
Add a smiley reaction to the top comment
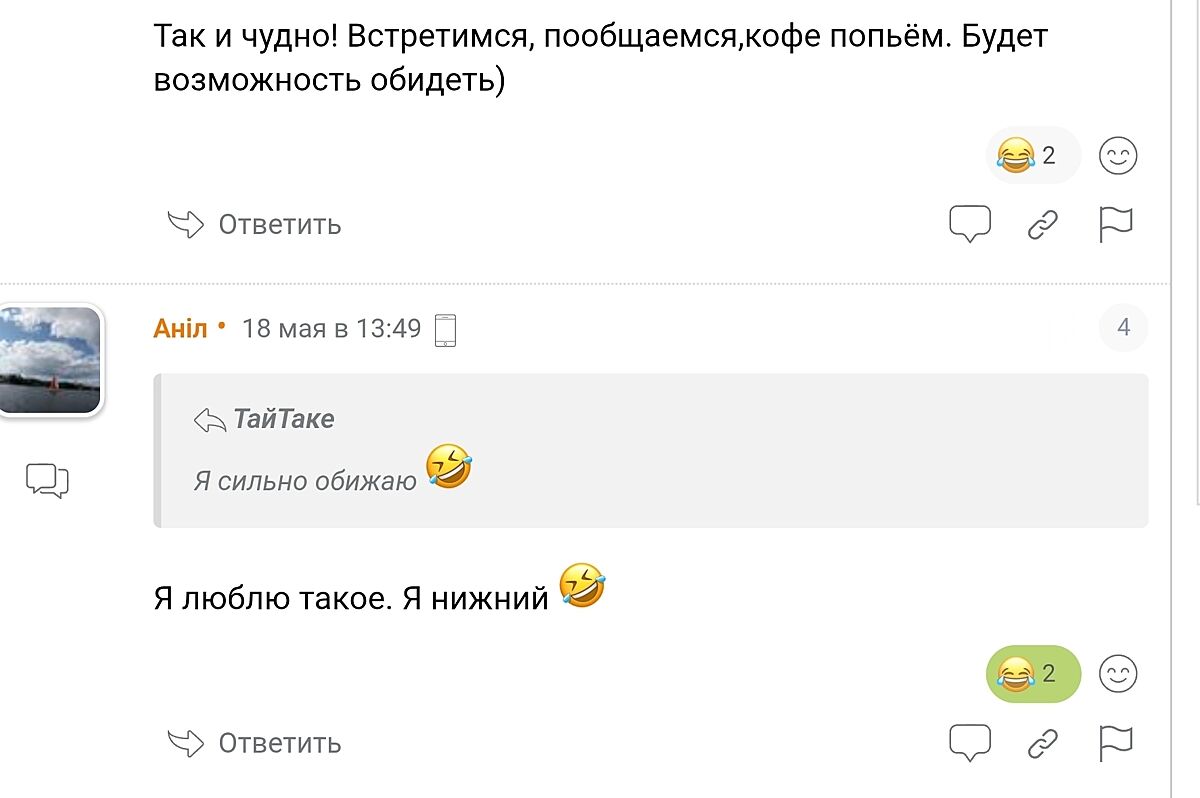click(1118, 156)
